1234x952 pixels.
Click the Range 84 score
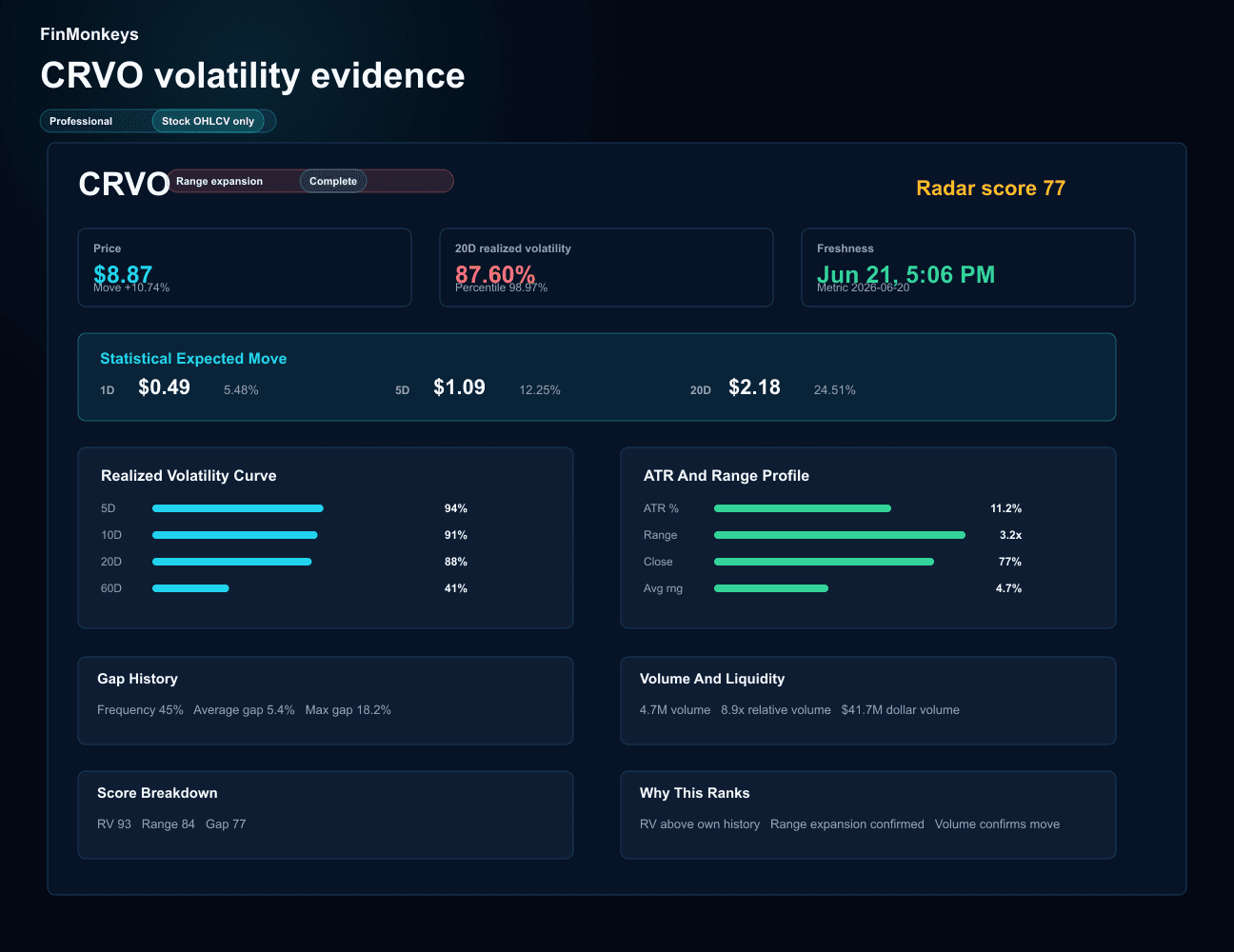[169, 824]
